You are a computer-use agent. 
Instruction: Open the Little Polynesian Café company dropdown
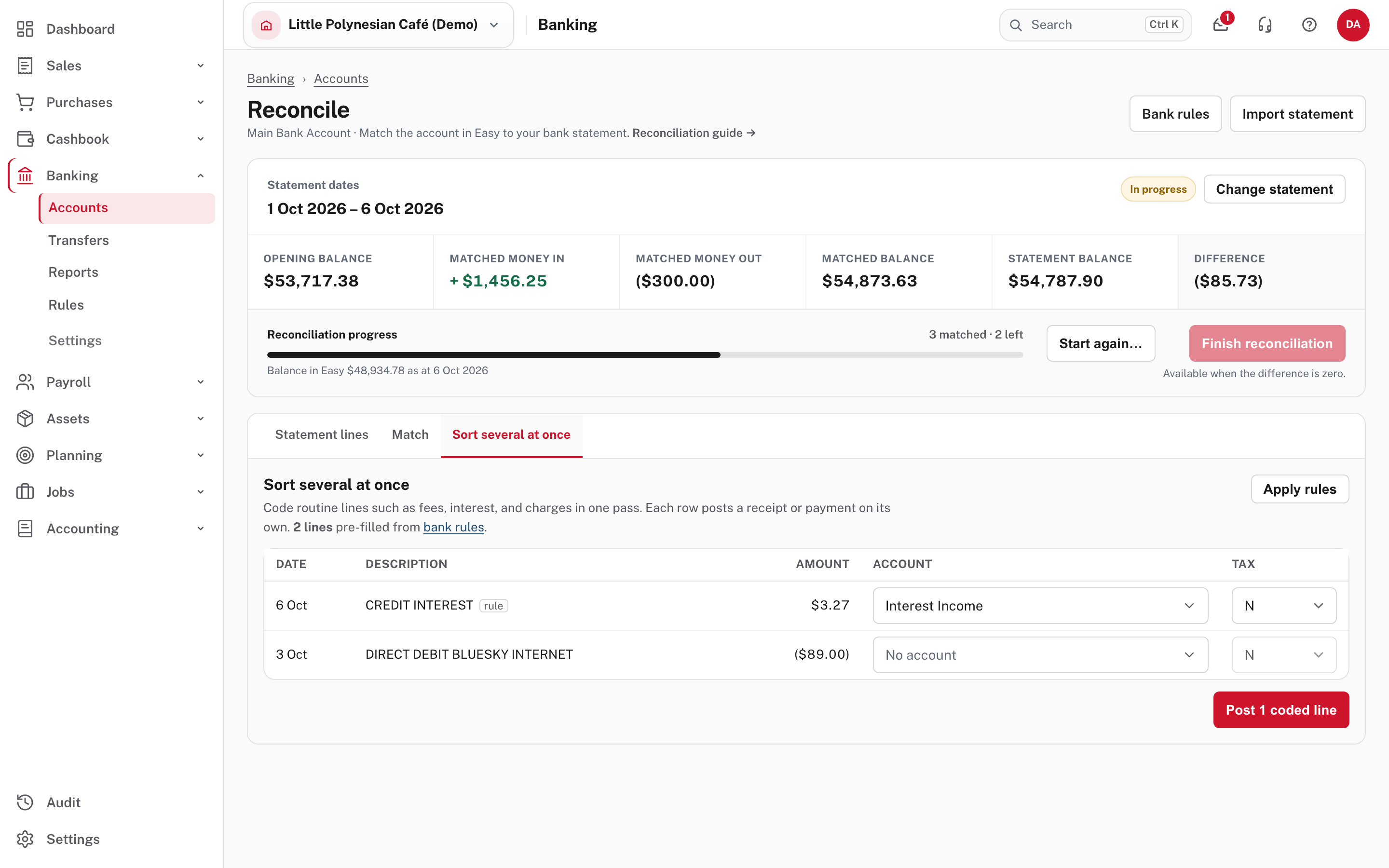378,25
